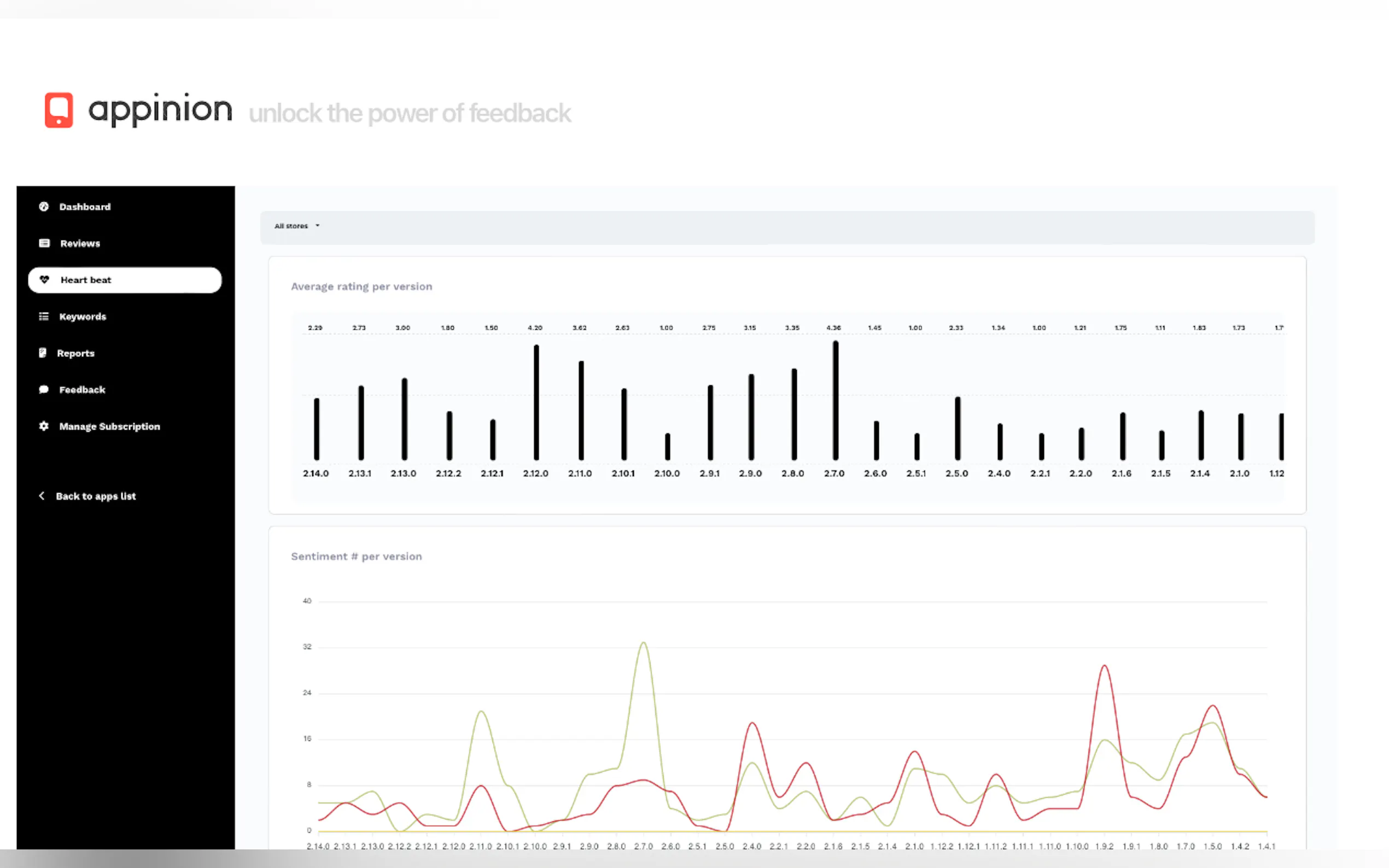Open the Feedback page label
Screen dimensions: 1389x868
[x=82, y=390]
